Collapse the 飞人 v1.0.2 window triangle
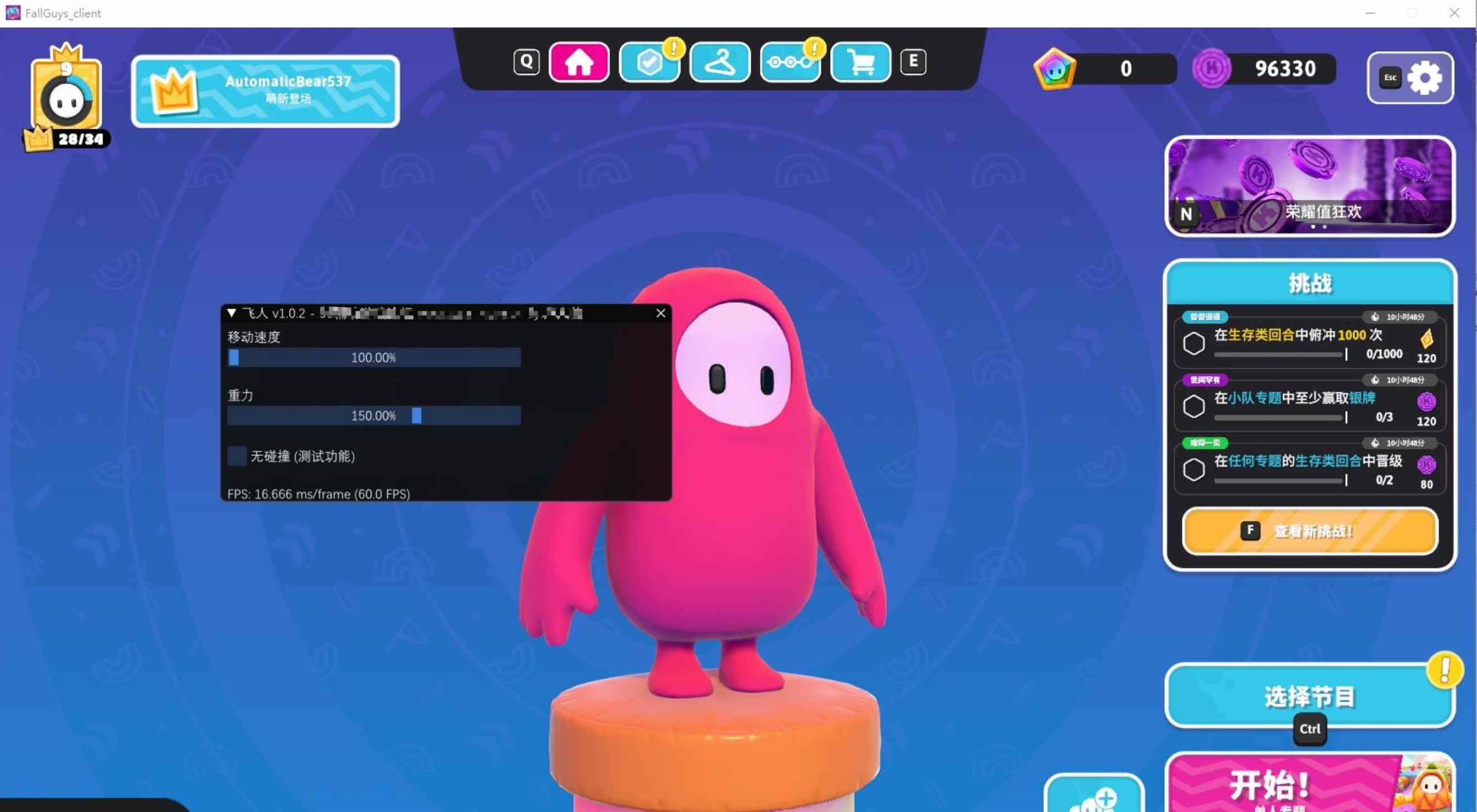This screenshot has width=1477, height=812. pos(232,313)
